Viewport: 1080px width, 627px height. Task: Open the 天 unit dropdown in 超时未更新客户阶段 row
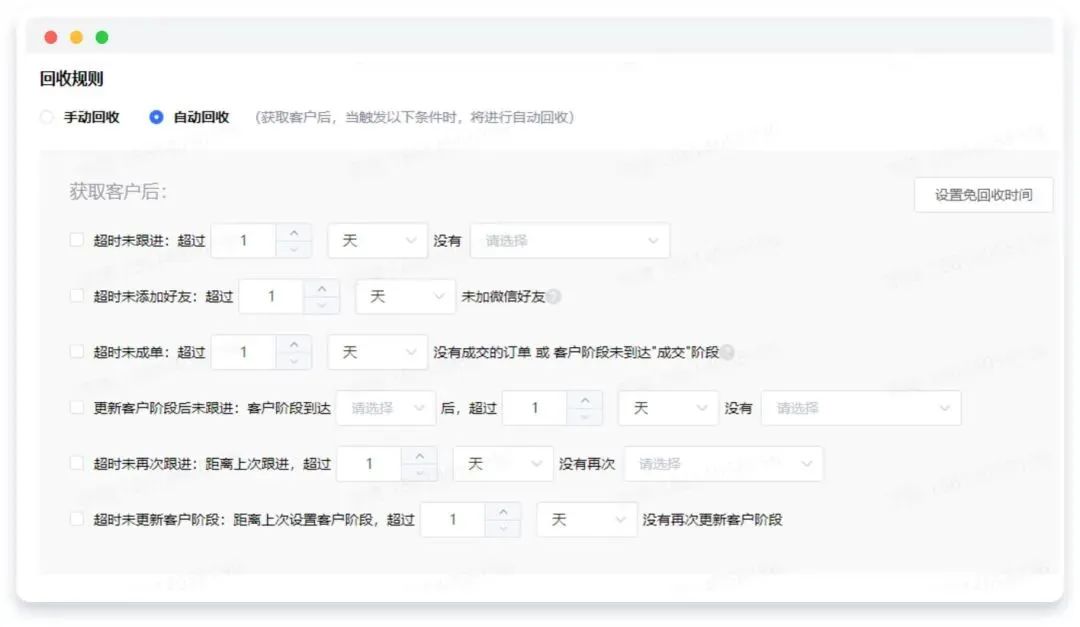tap(586, 520)
